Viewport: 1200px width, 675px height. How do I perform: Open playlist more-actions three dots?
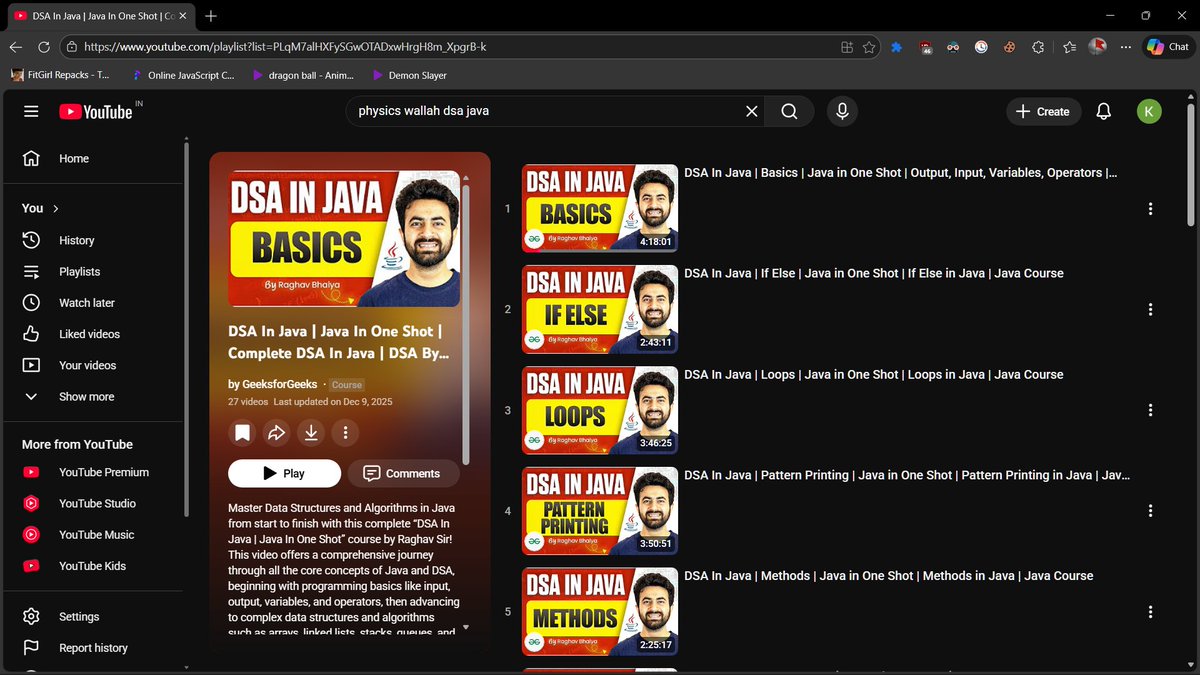(x=345, y=433)
